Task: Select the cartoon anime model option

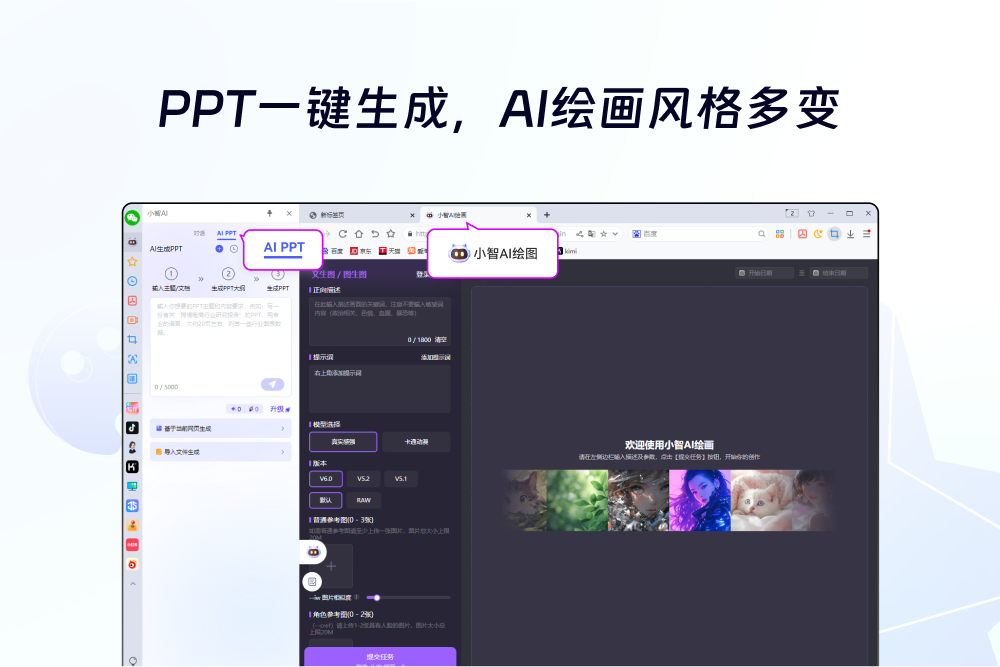Action: [416, 442]
